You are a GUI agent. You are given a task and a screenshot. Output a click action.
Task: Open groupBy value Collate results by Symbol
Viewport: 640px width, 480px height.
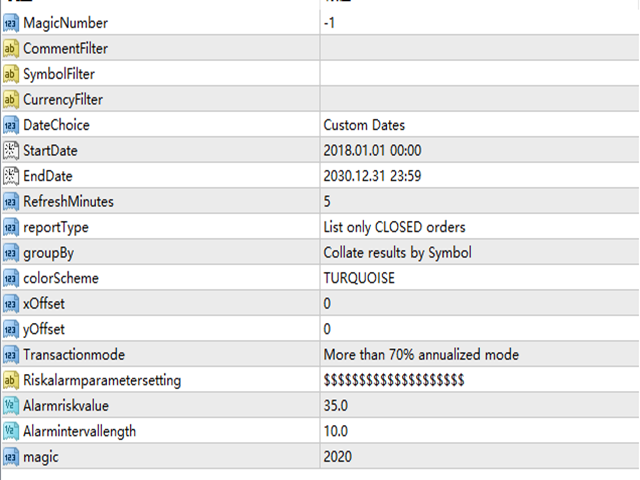(480, 253)
